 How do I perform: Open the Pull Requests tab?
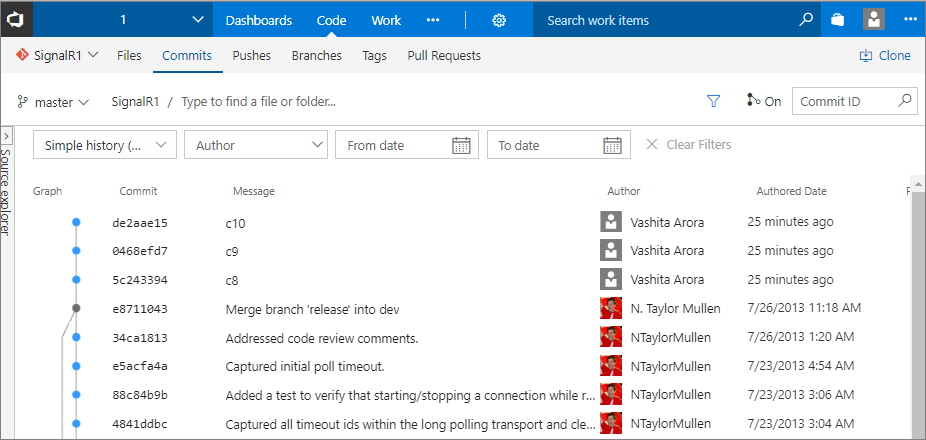pyautogui.click(x=444, y=56)
